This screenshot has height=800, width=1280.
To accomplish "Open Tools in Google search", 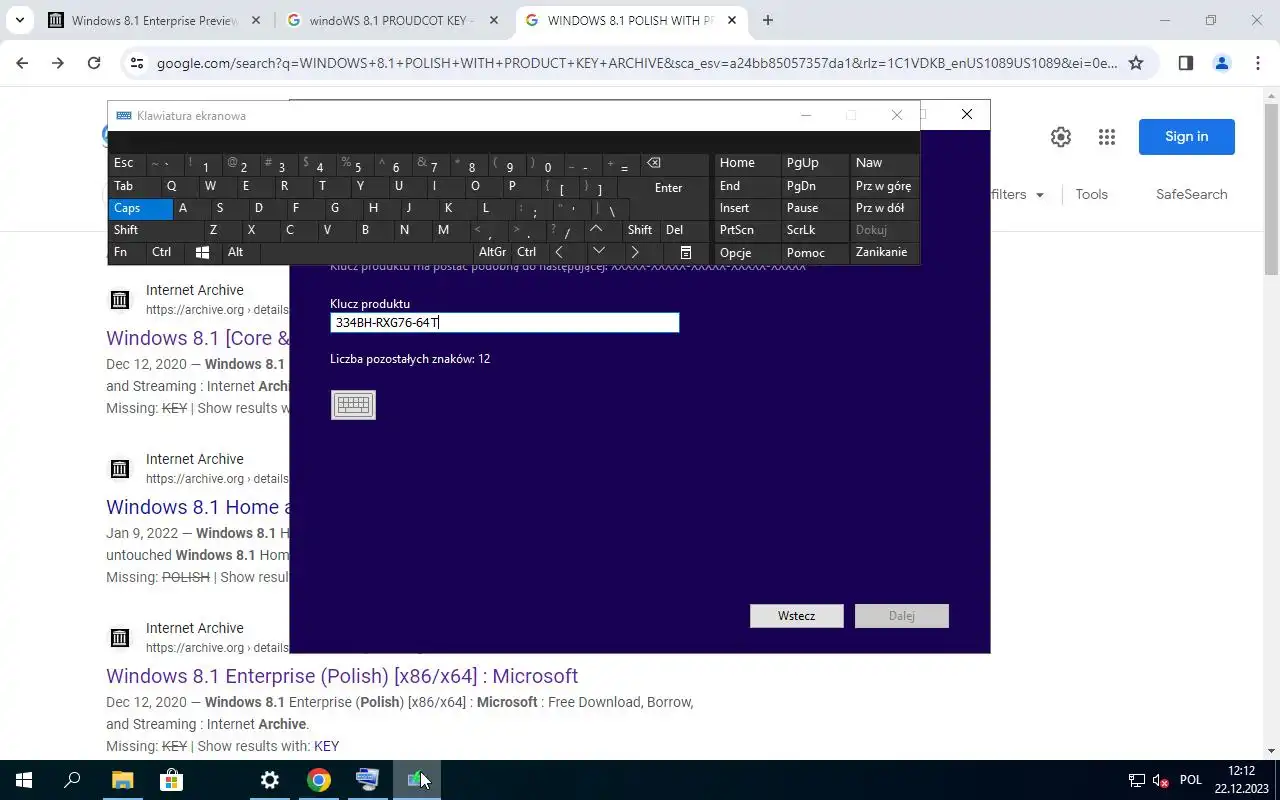I will (1091, 195).
